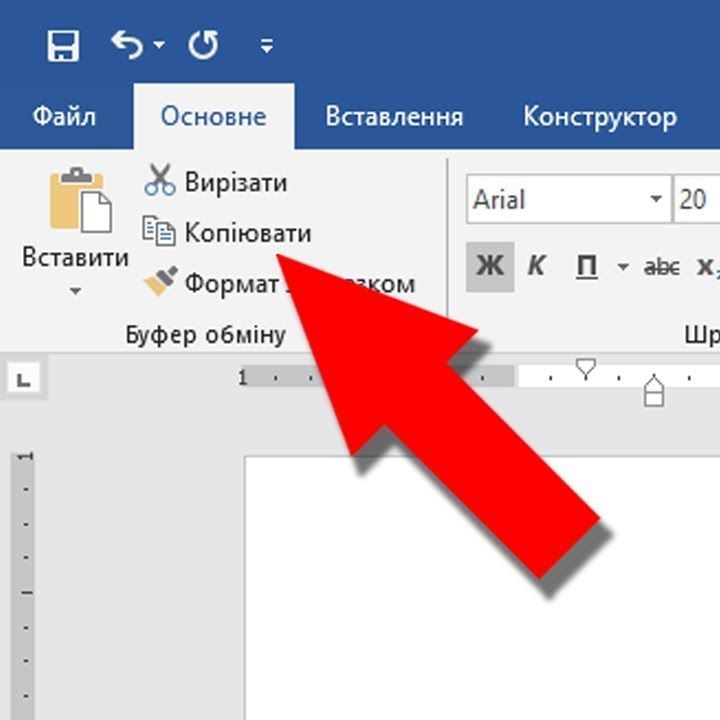Click the font size field showing 20
The width and height of the screenshot is (720, 720).
[696, 200]
